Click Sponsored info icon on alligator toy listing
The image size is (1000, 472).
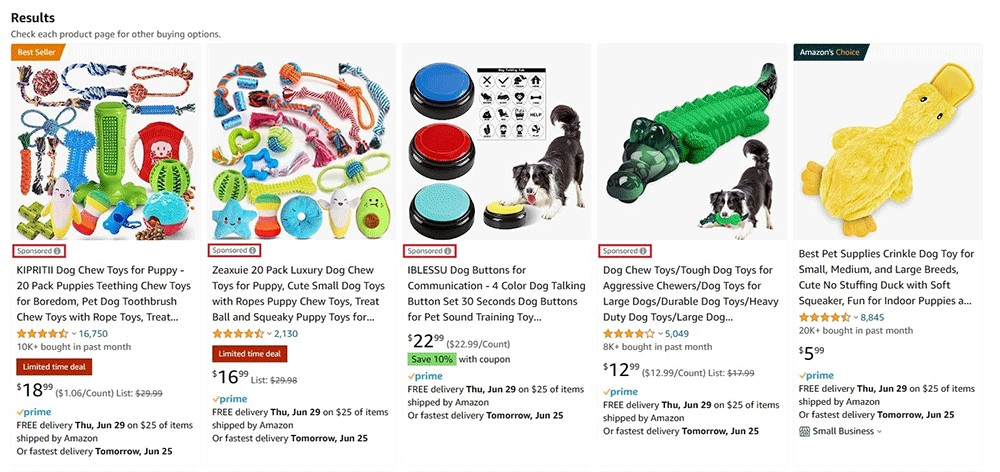pos(644,251)
